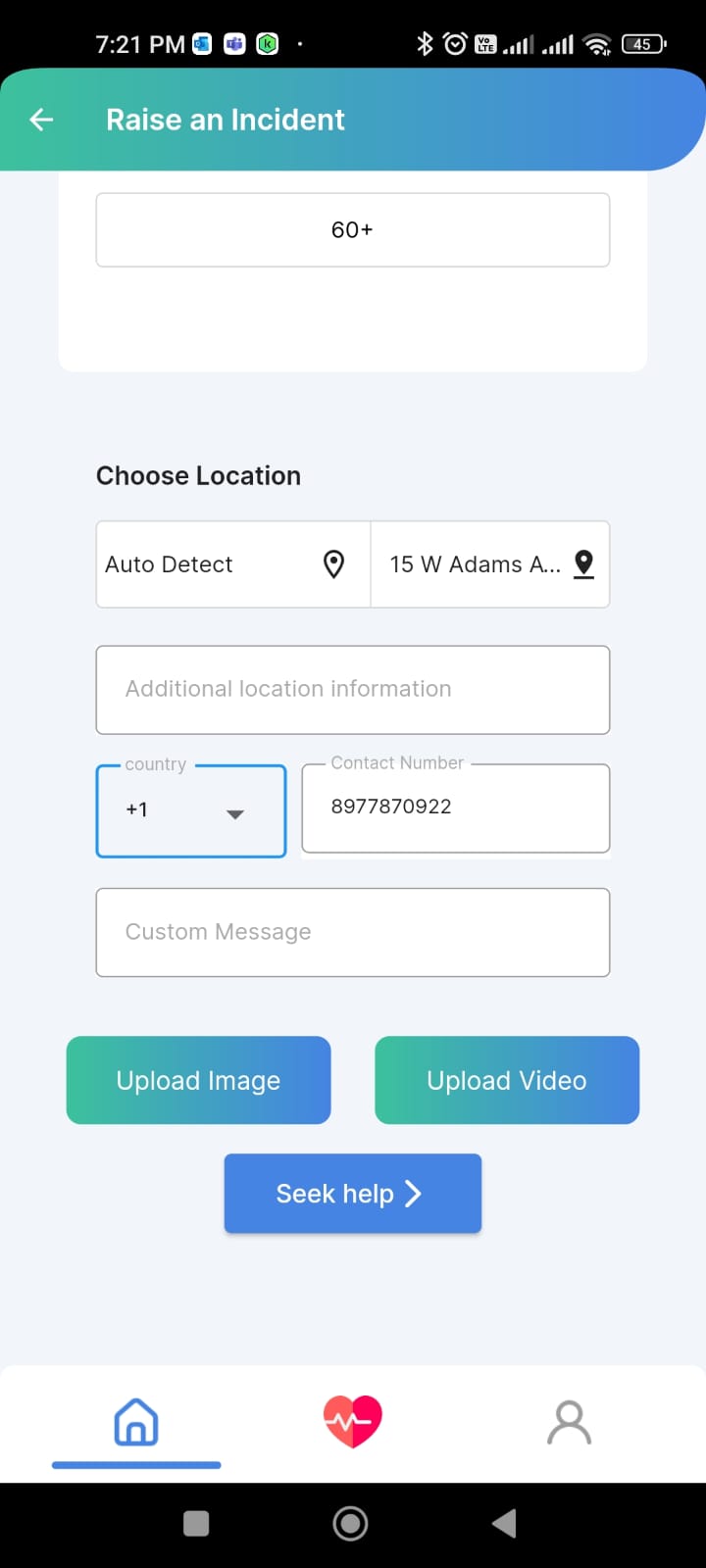Tap the chevron on Seek help
This screenshot has height=1568, width=706.
pyautogui.click(x=413, y=1194)
